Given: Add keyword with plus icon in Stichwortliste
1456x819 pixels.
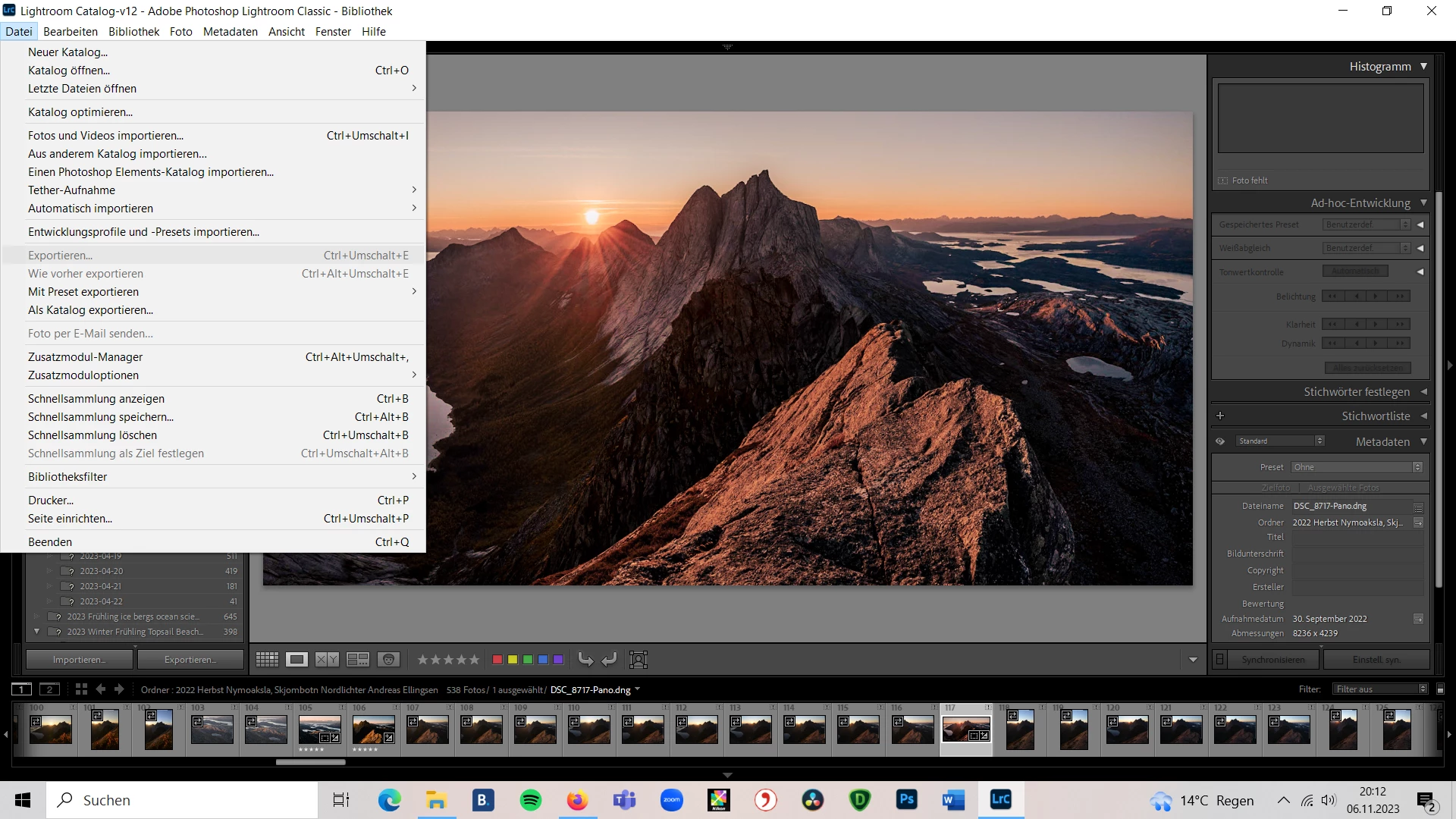Looking at the screenshot, I should (1220, 416).
